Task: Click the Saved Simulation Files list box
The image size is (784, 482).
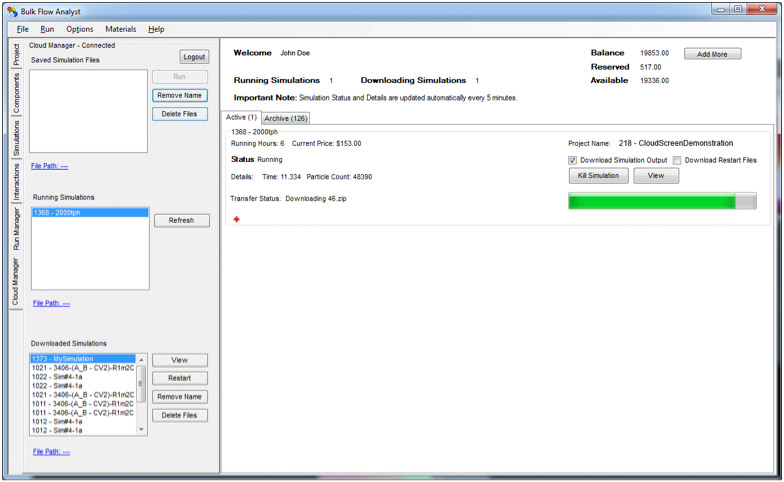Action: pos(88,111)
